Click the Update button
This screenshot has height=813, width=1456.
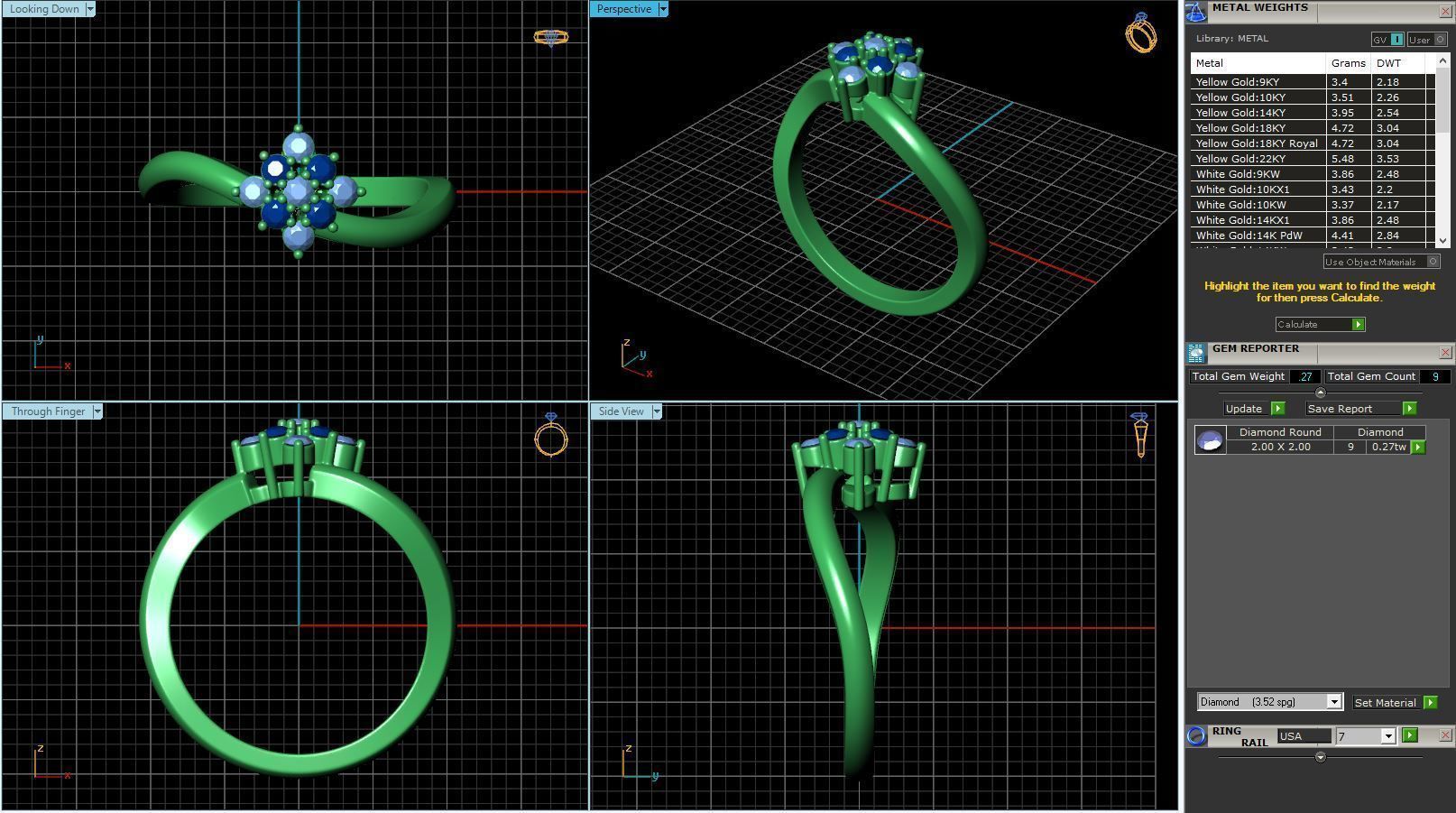[x=1244, y=409]
